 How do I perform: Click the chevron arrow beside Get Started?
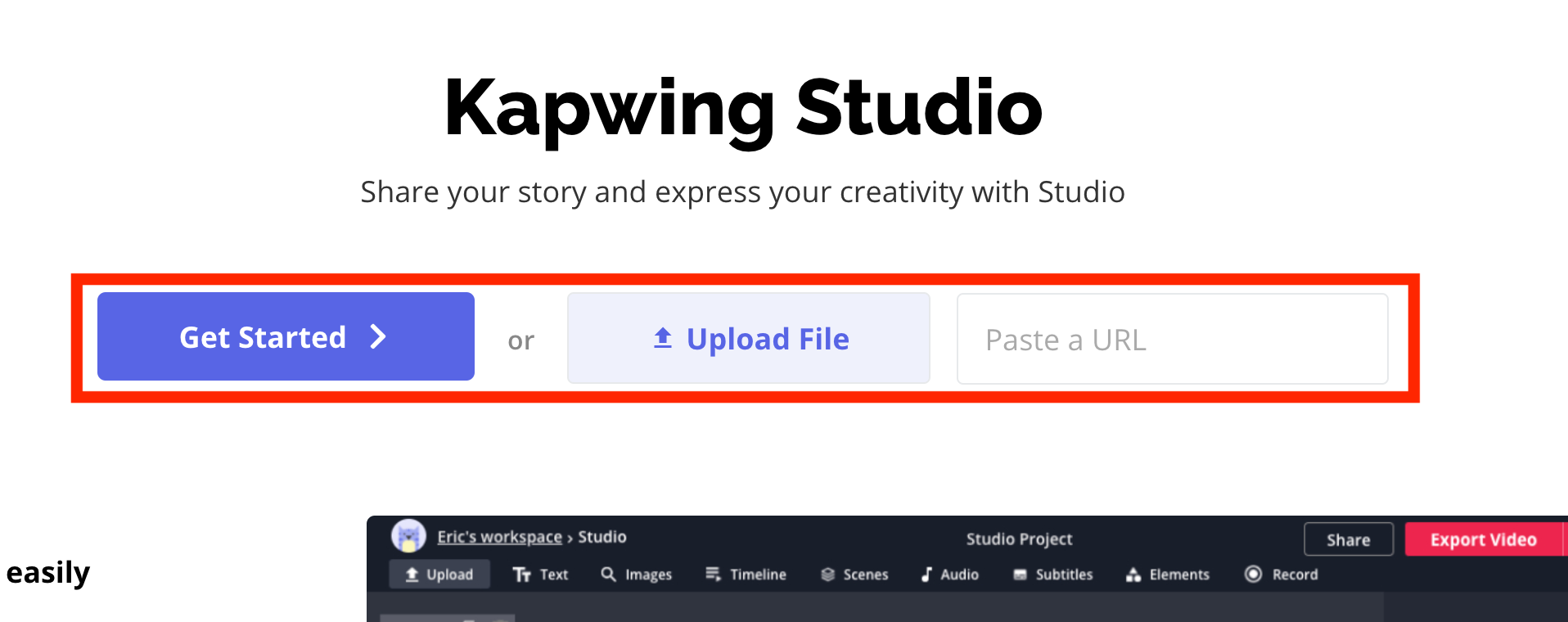point(377,336)
